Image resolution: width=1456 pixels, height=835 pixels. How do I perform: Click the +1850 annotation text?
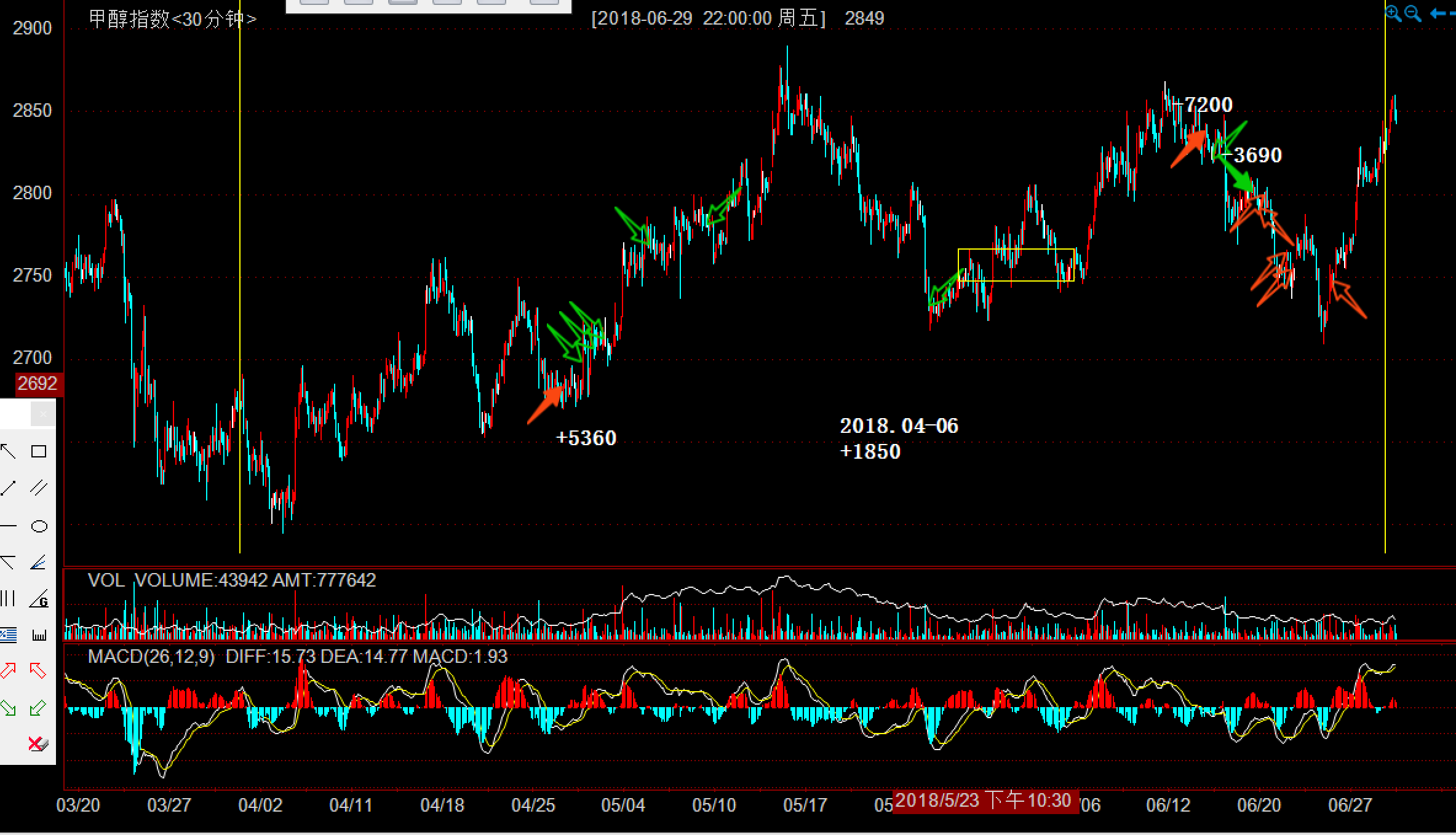click(870, 451)
